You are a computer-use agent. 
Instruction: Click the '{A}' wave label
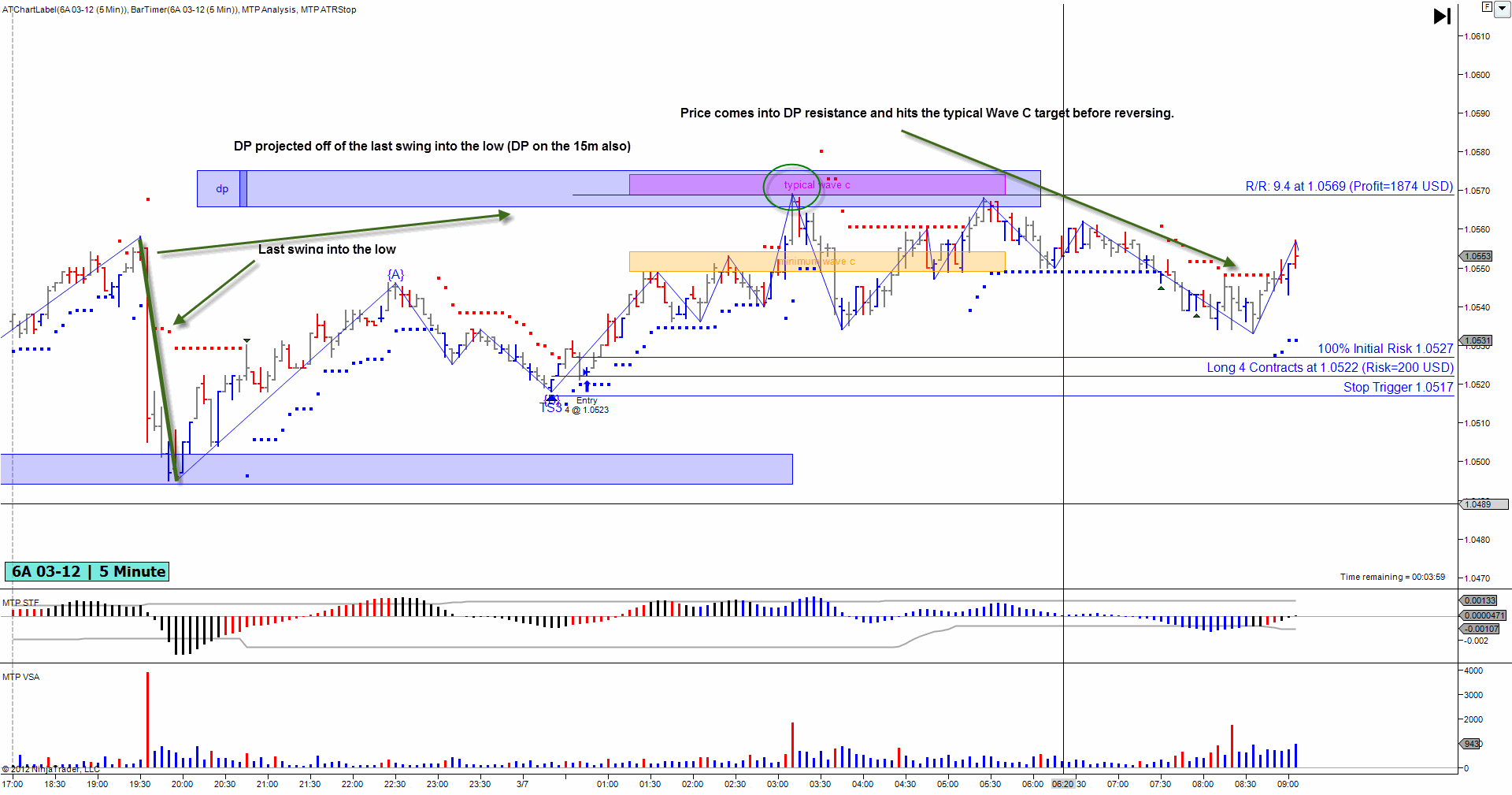395,274
